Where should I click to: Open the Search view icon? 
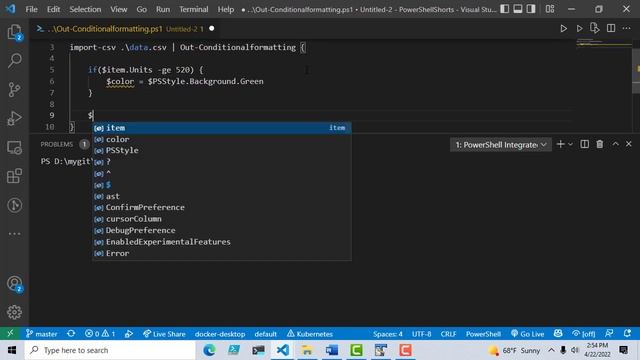tap(14, 60)
